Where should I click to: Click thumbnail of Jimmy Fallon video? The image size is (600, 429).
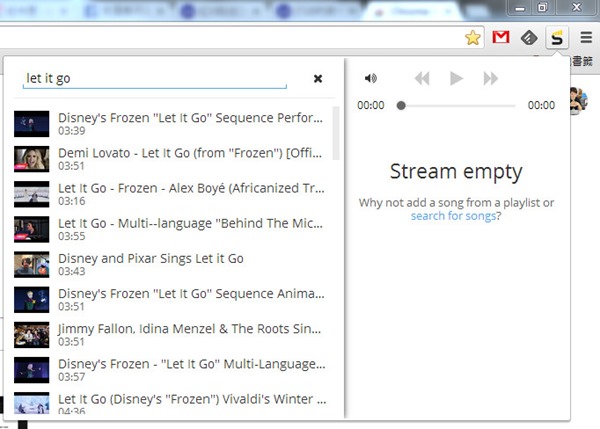[31, 335]
